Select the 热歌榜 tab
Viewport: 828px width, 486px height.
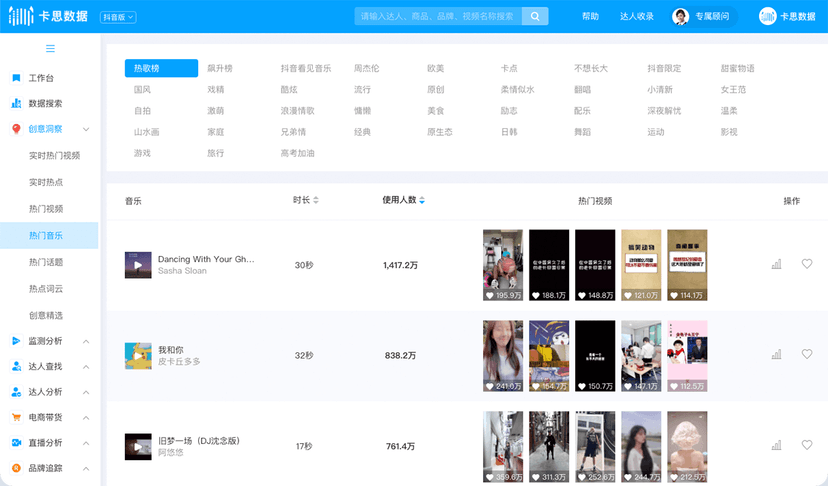[x=161, y=68]
